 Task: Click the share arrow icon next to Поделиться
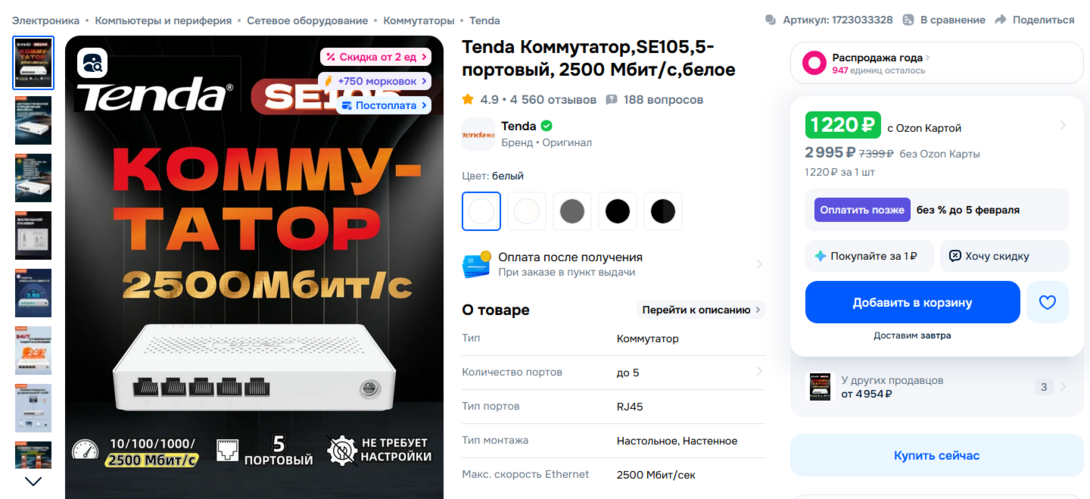point(1000,20)
